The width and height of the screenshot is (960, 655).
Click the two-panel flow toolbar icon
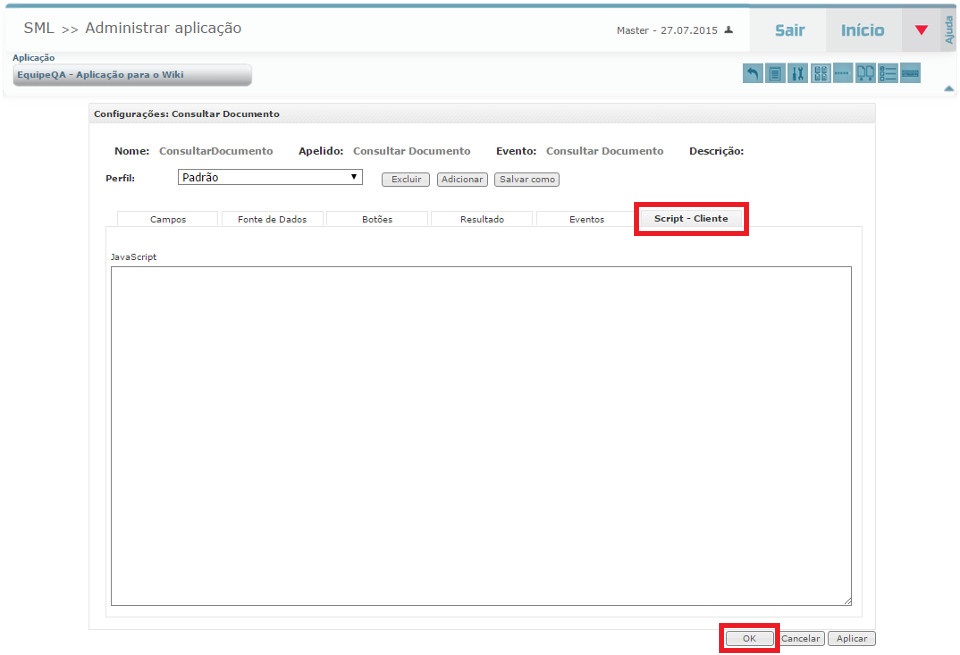coord(866,73)
